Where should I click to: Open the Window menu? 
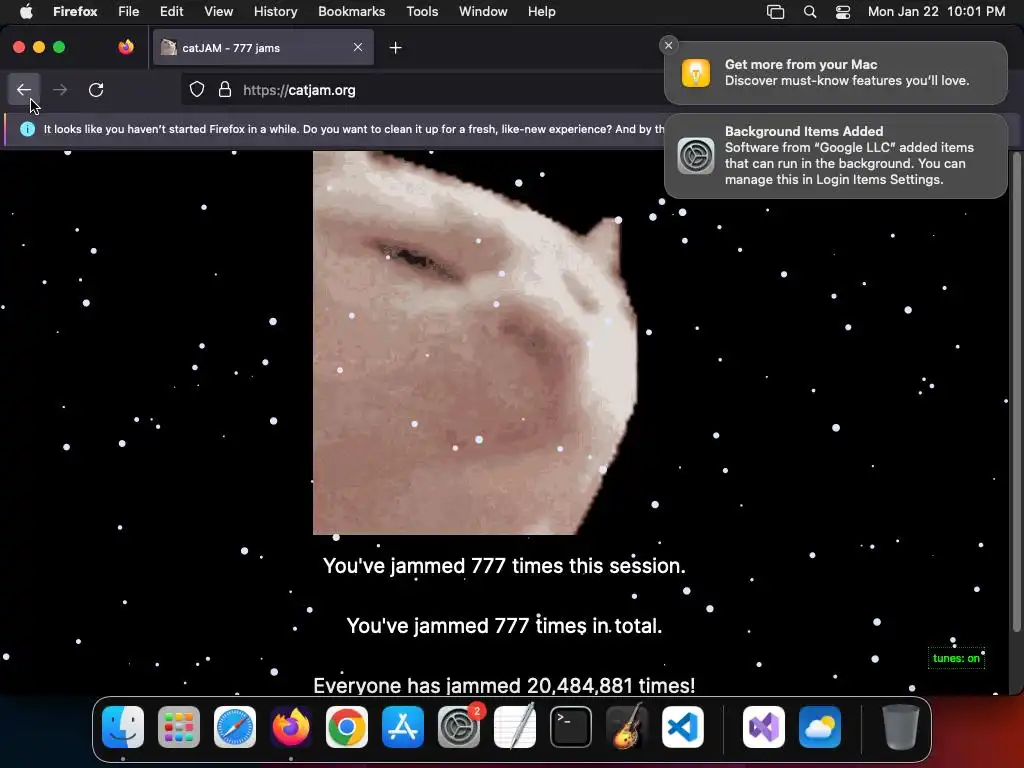483,11
